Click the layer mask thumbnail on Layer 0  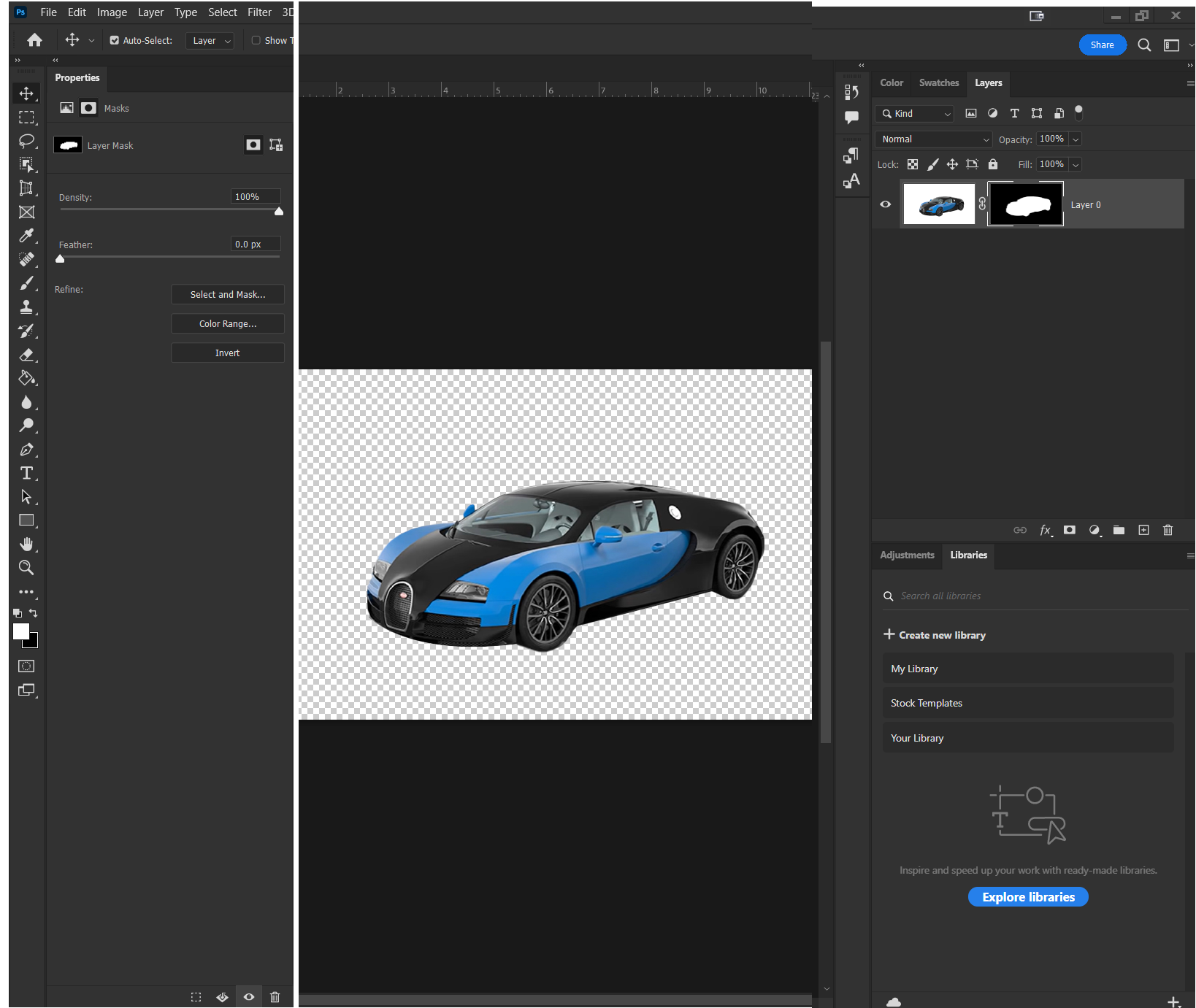click(1025, 204)
